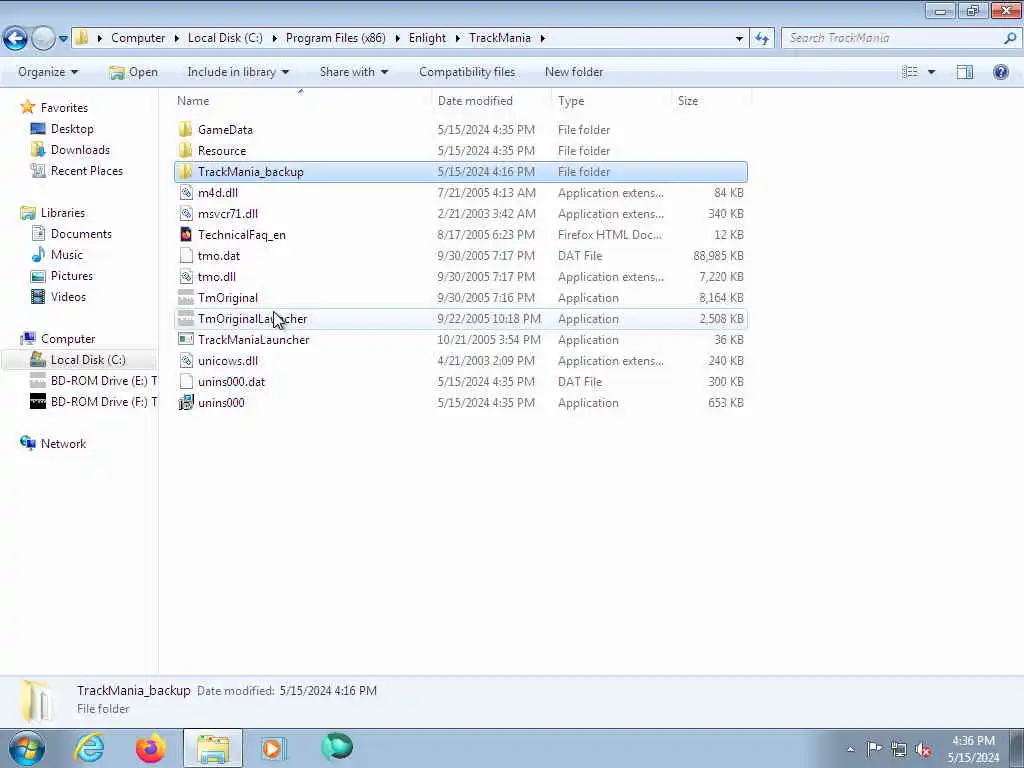Click the Enlight breadcrumb
1024x768 pixels.
(427, 38)
